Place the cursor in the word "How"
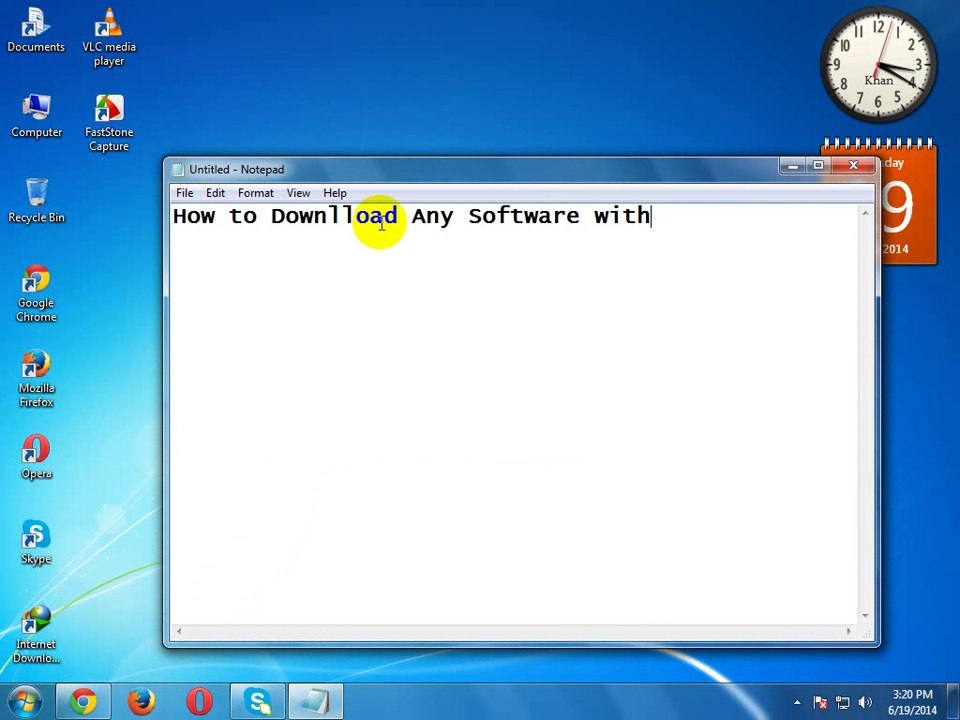This screenshot has height=720, width=960. [194, 216]
